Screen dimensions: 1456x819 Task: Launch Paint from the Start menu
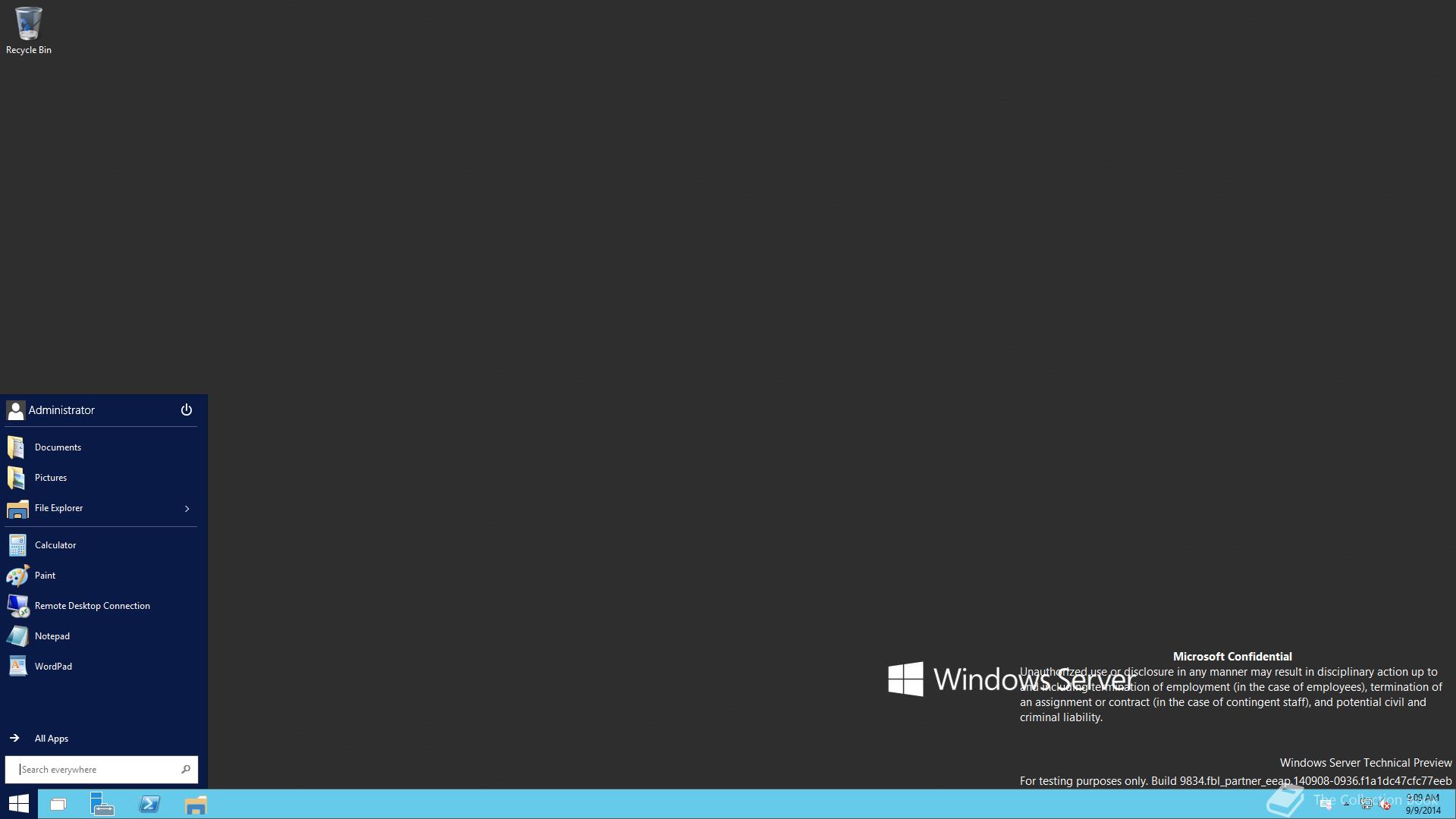click(101, 576)
